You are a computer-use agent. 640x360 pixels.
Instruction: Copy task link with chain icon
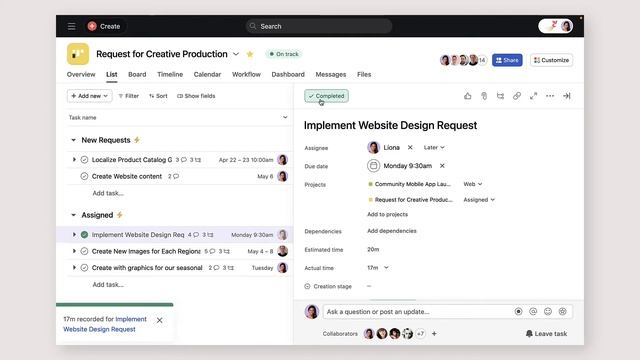click(517, 96)
